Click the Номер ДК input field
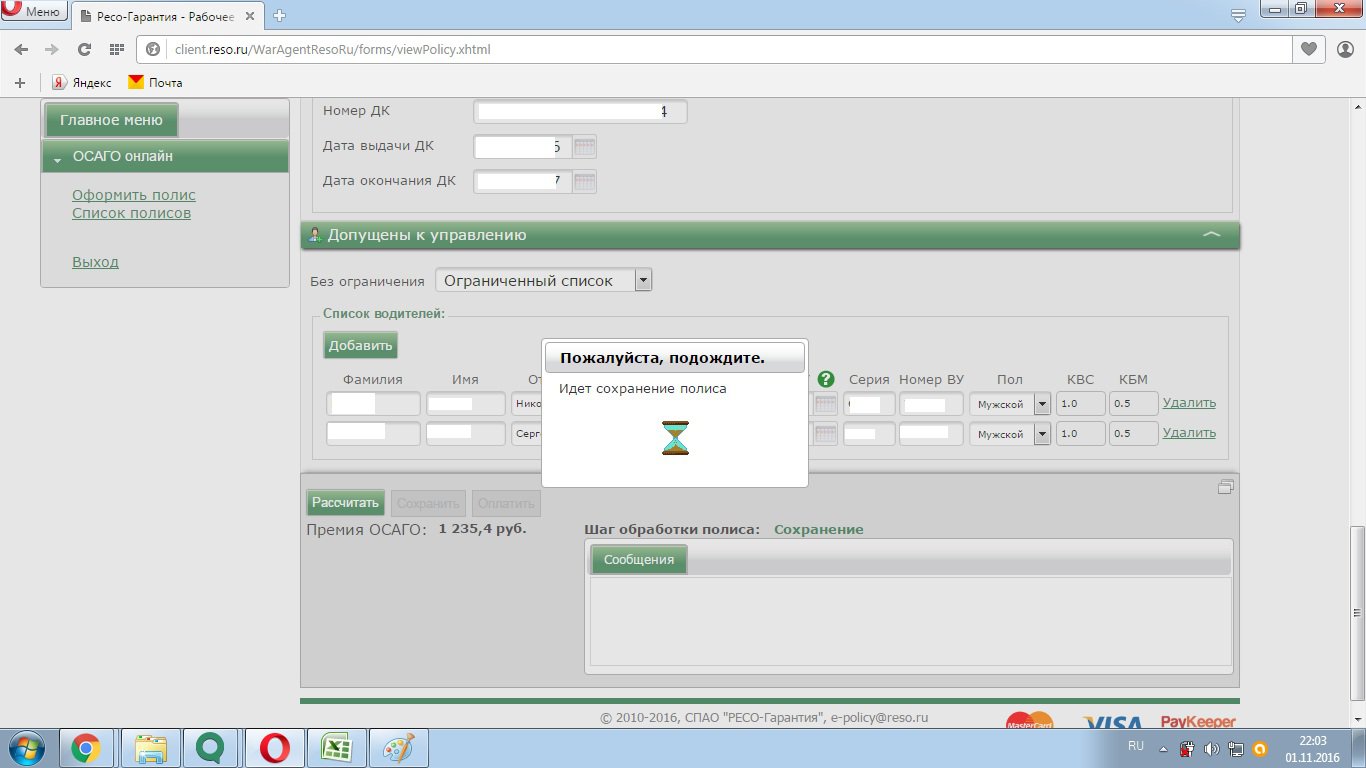The image size is (1366, 768). [x=580, y=112]
